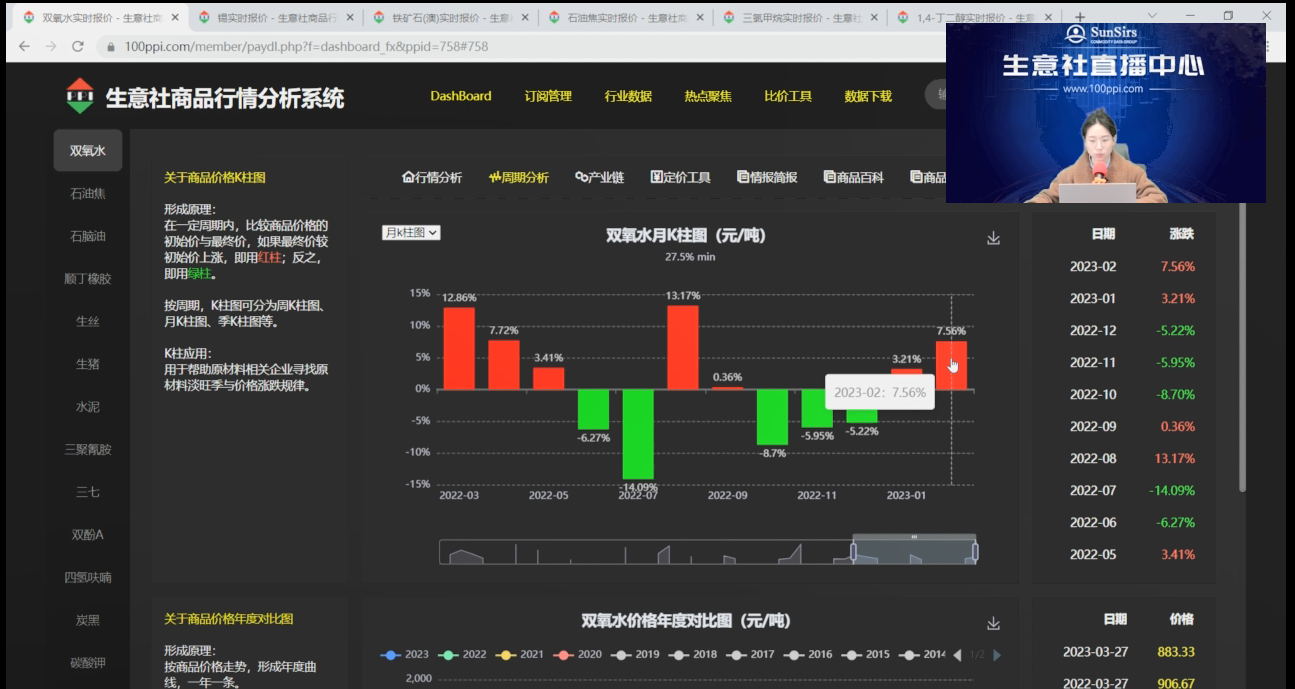Select 四氢呋喃 in commodity sidebar
The image size is (1295, 689).
pyautogui.click(x=88, y=577)
